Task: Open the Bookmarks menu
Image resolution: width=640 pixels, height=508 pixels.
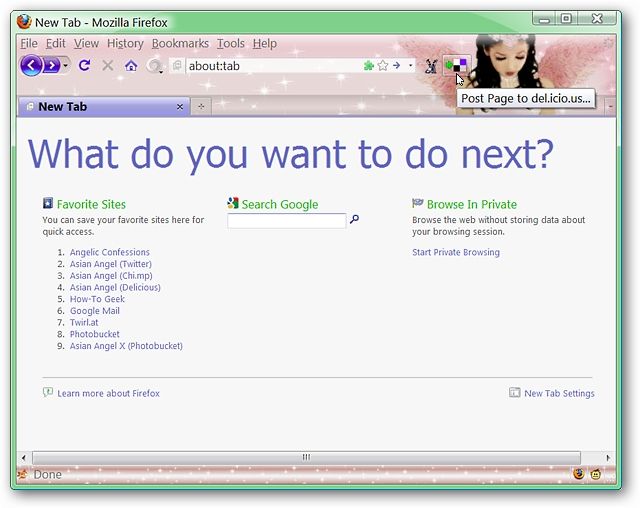Action: (x=180, y=43)
